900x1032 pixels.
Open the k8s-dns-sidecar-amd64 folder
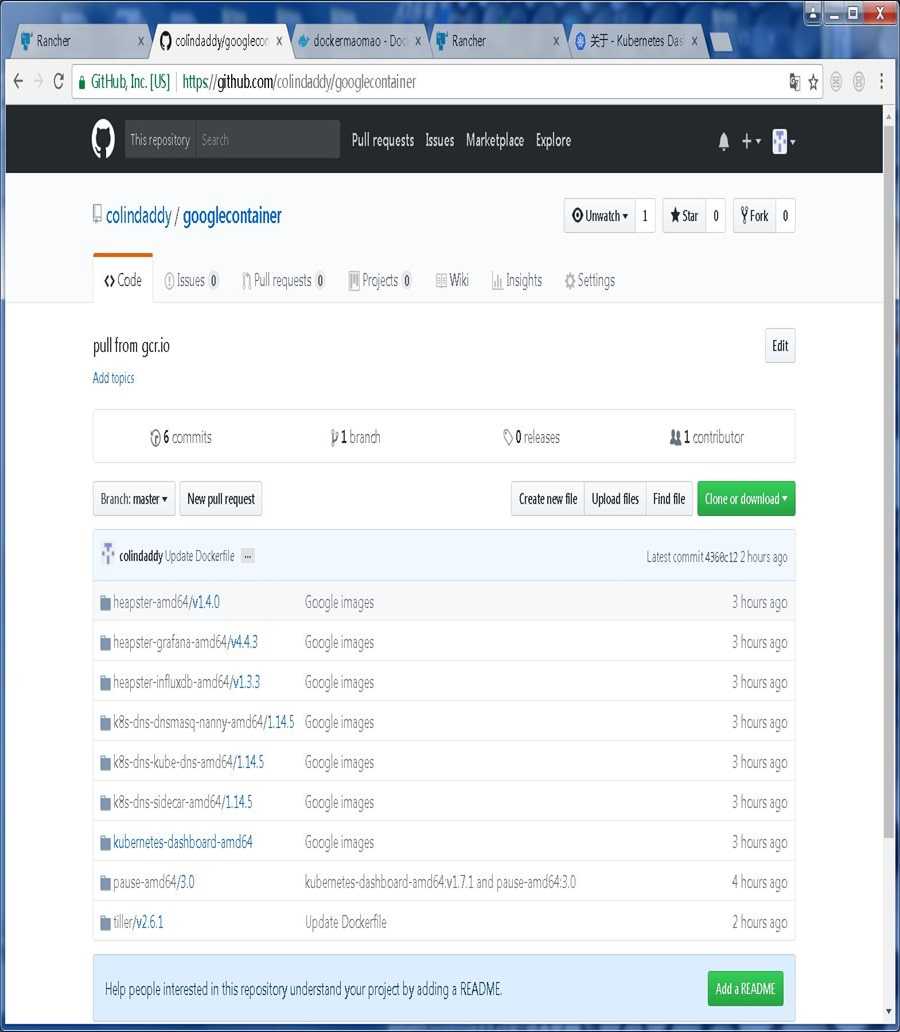[x=182, y=802]
